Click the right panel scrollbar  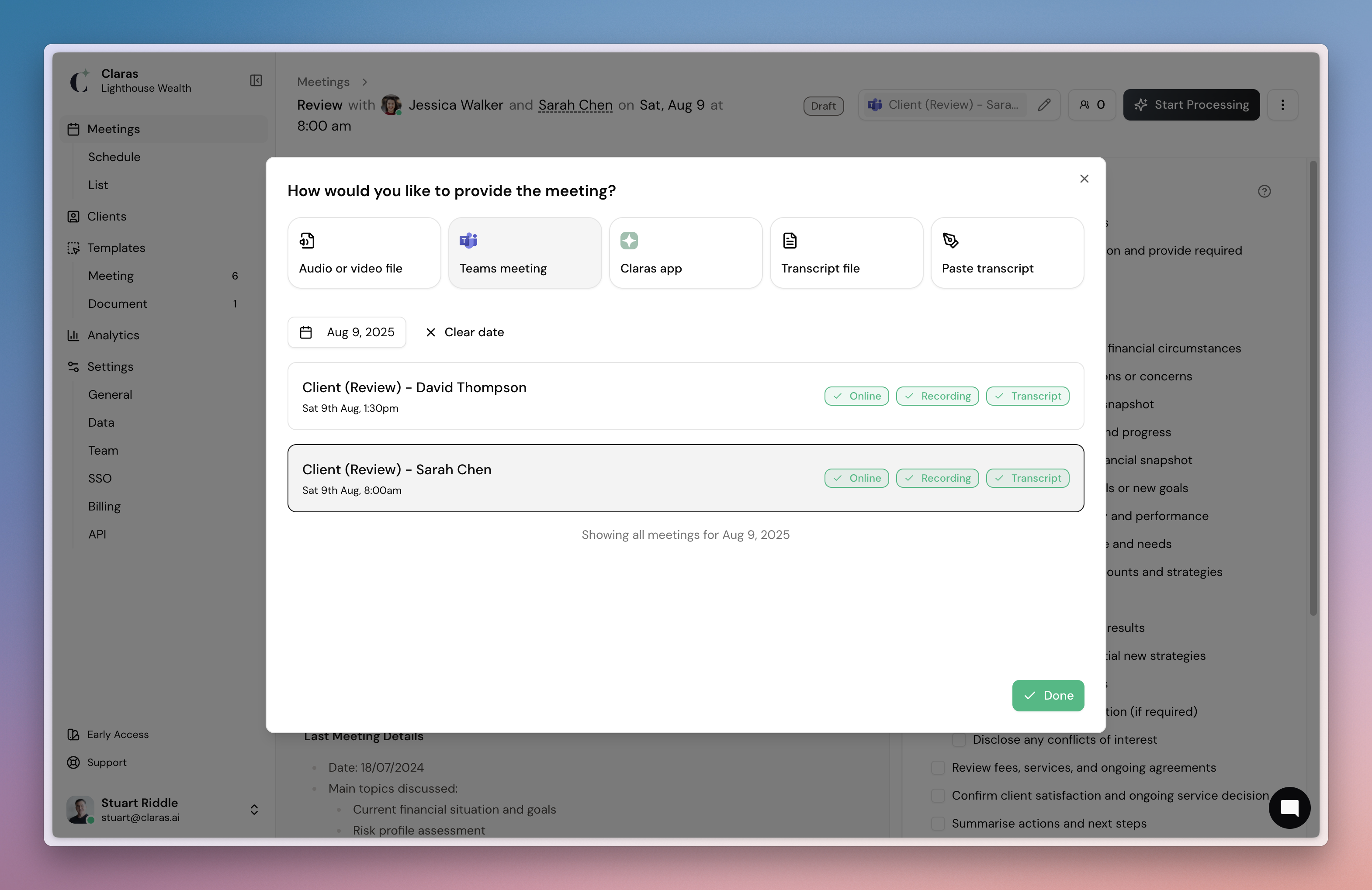(x=1313, y=388)
